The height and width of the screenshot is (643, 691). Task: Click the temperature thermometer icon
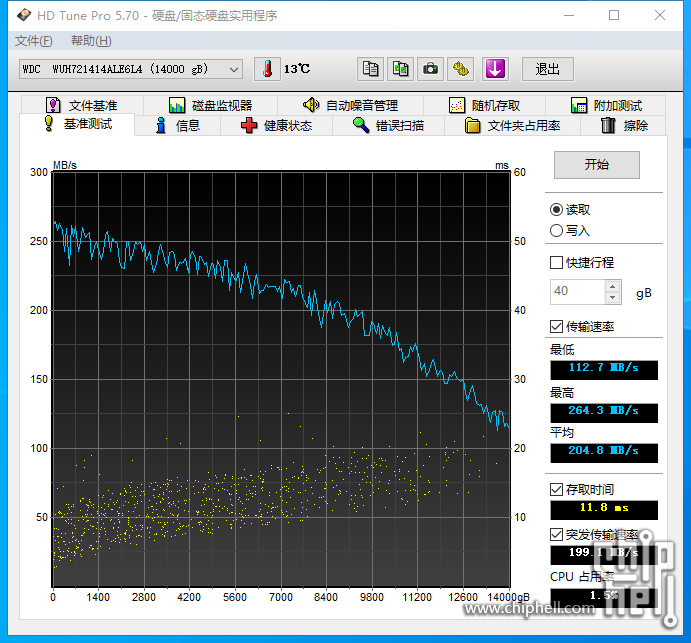coord(267,69)
